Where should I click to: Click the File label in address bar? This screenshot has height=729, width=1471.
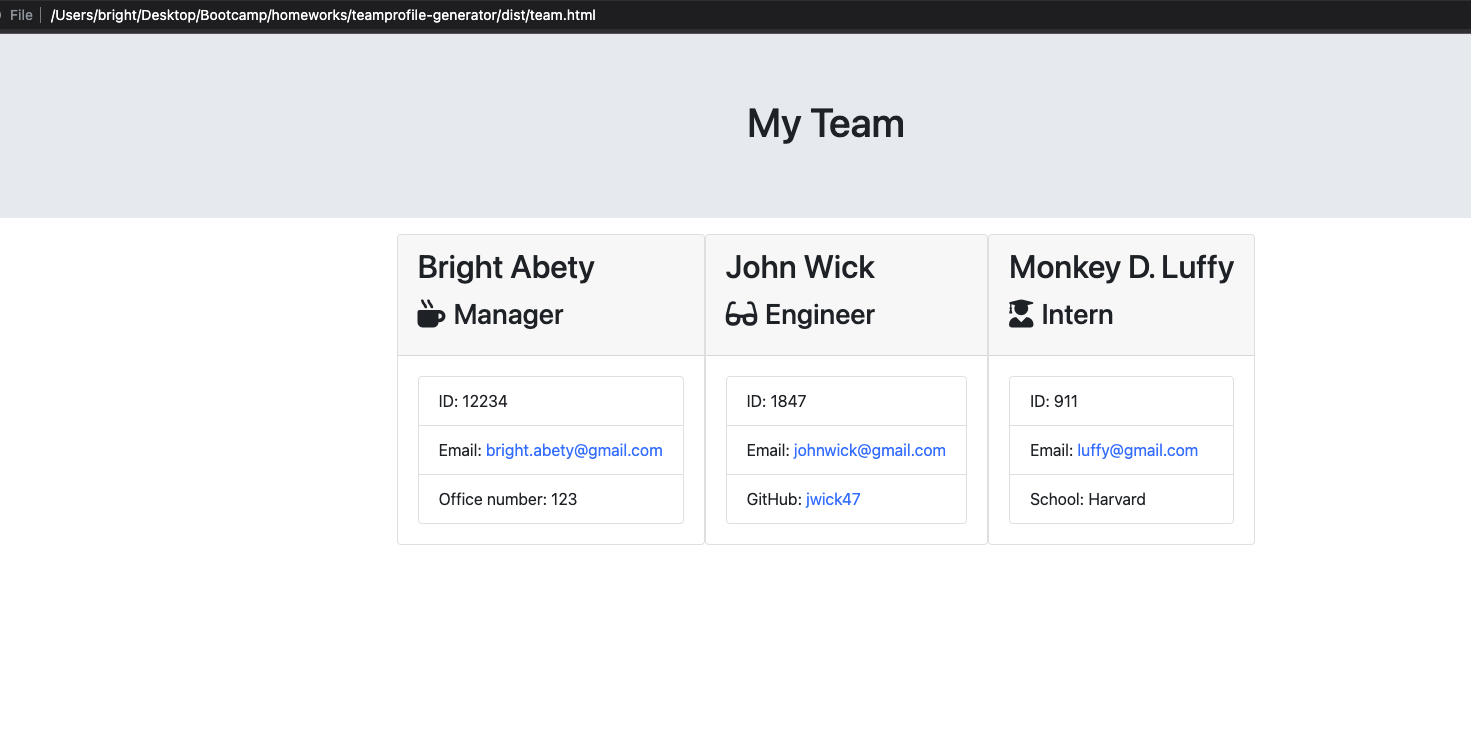click(x=21, y=15)
